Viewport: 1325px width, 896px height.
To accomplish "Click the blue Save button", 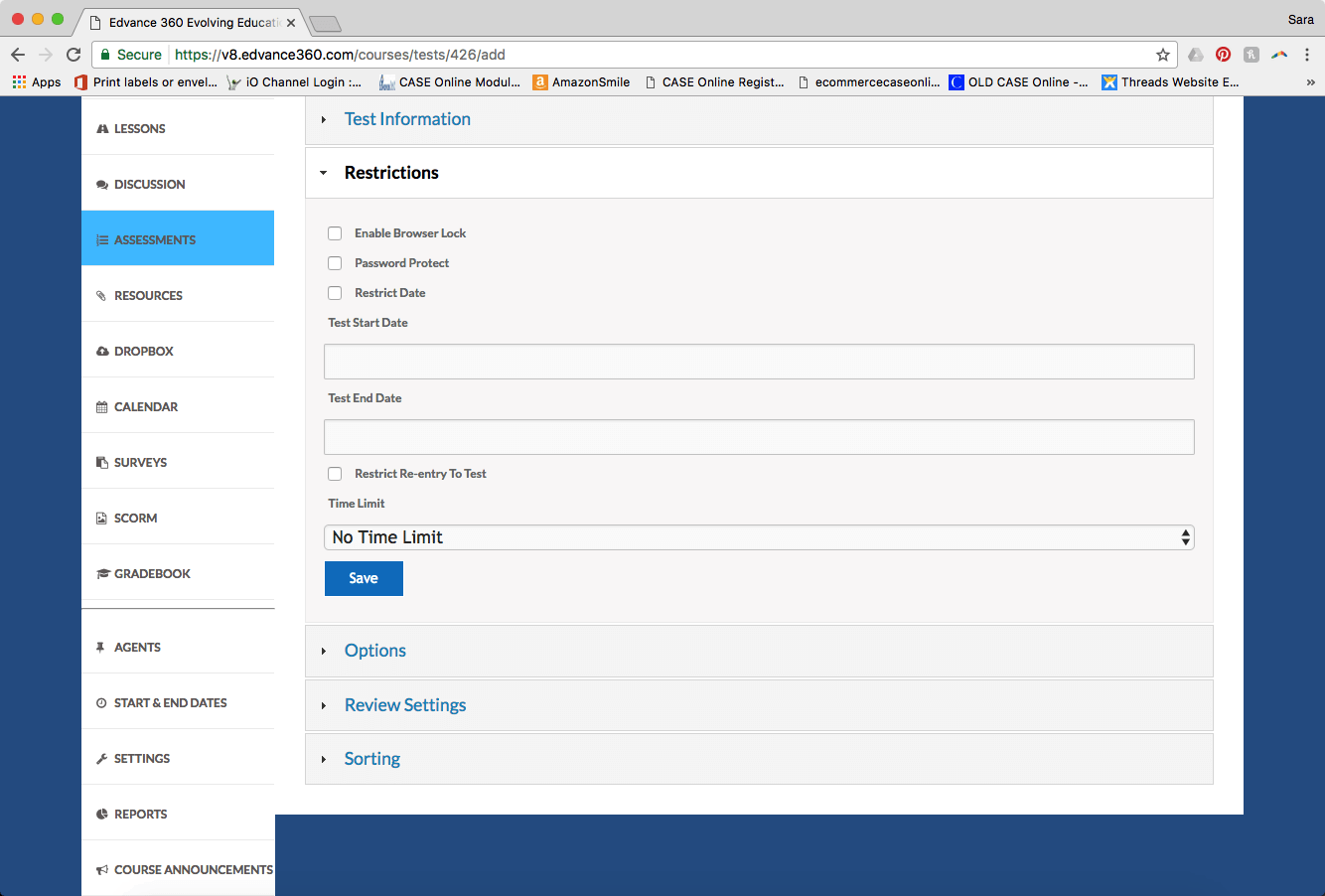I will point(364,578).
